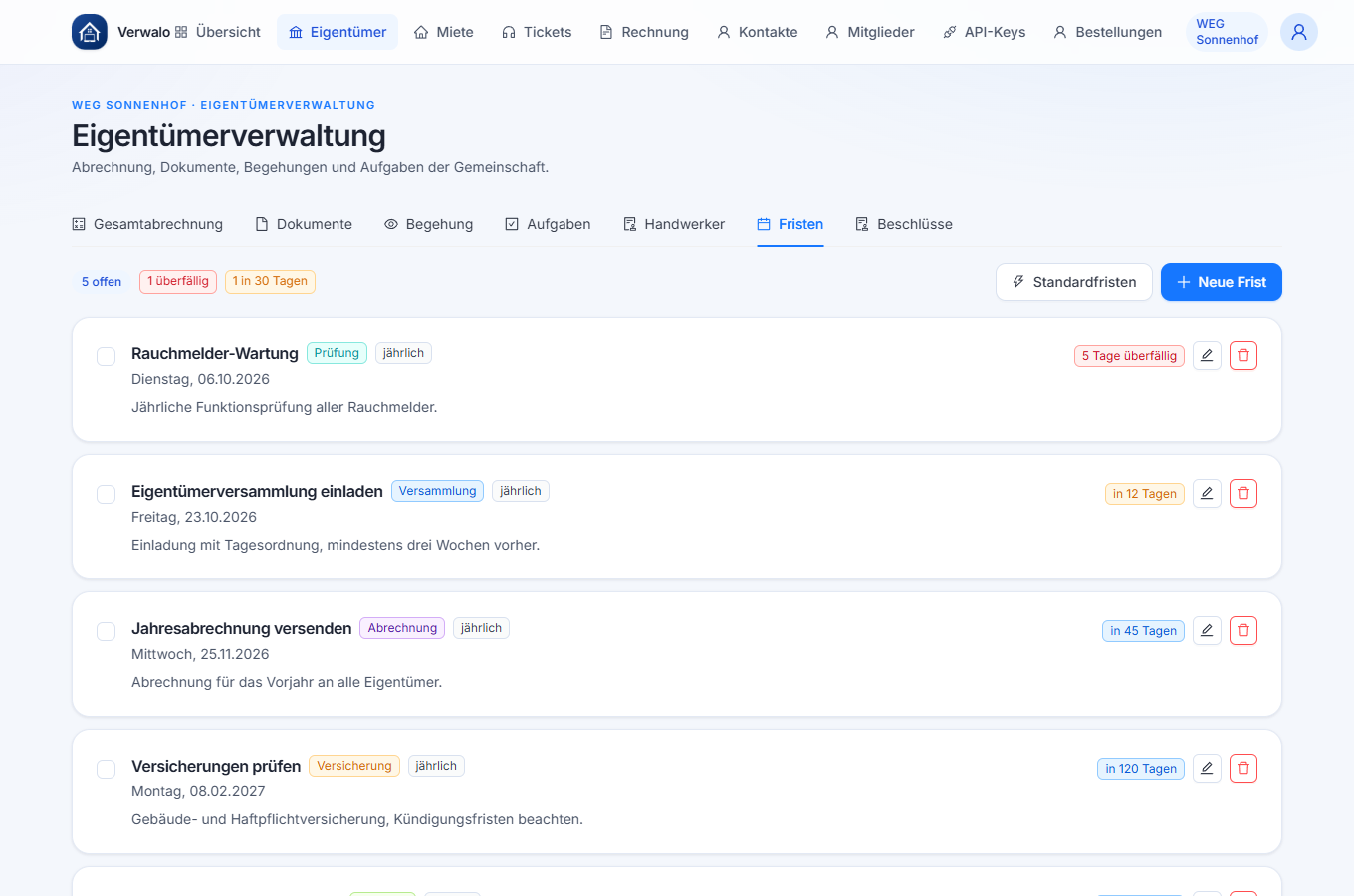Go to the Begehung tab
Screen dimensions: 1354x896
pyautogui.click(x=428, y=224)
